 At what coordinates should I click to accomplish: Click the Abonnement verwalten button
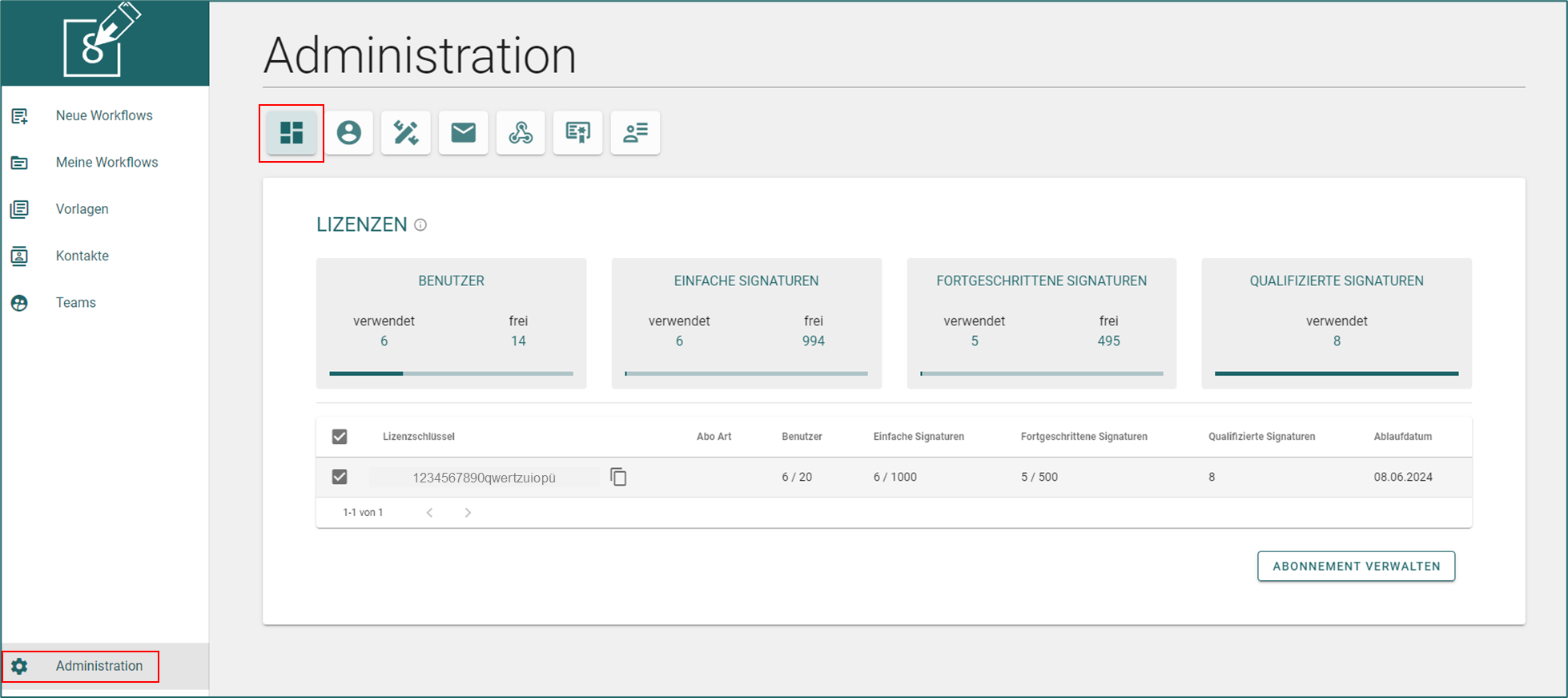(1356, 567)
